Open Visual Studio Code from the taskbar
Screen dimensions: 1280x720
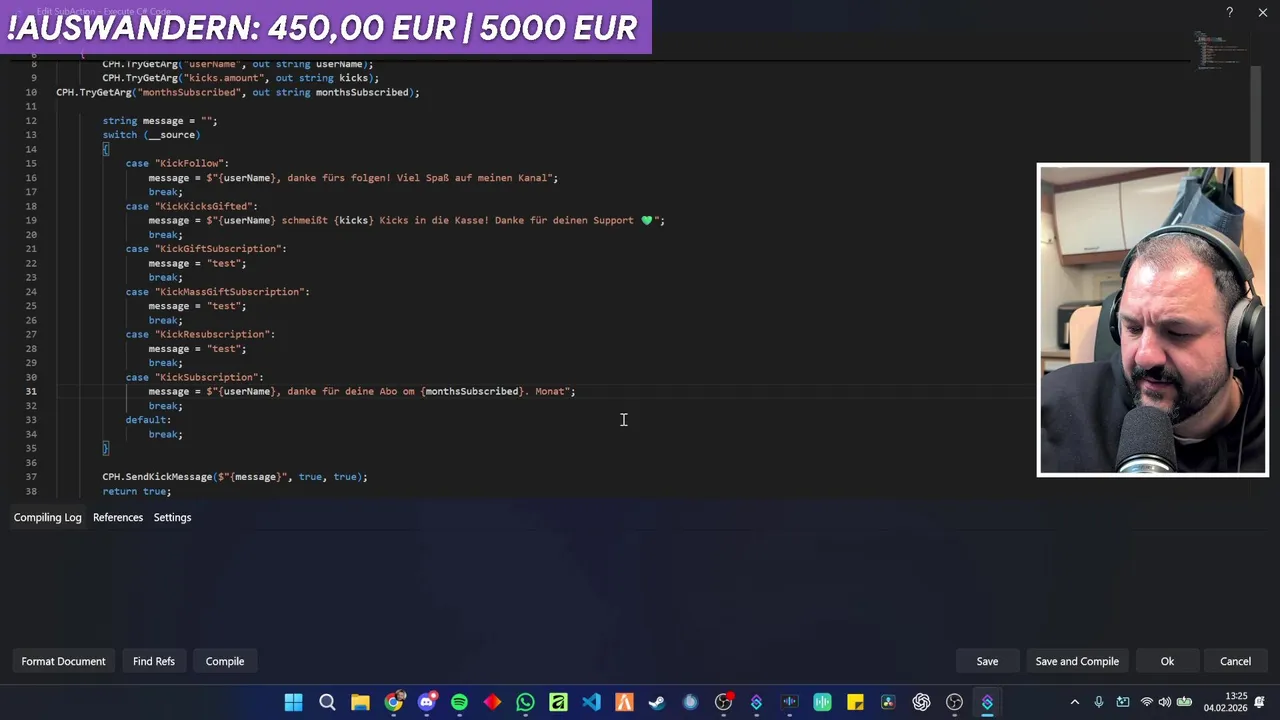click(591, 702)
